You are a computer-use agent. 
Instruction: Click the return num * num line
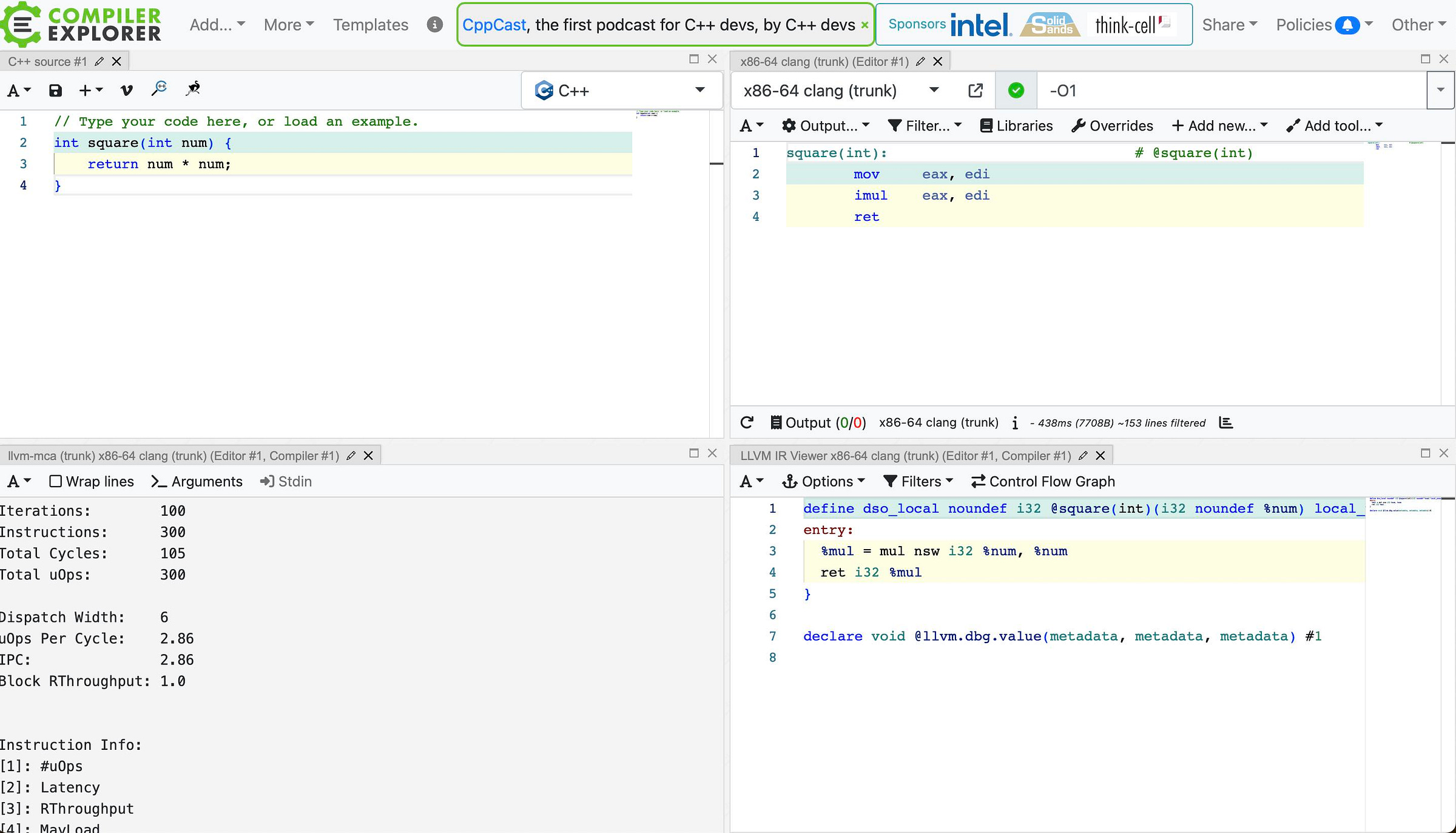click(x=343, y=164)
